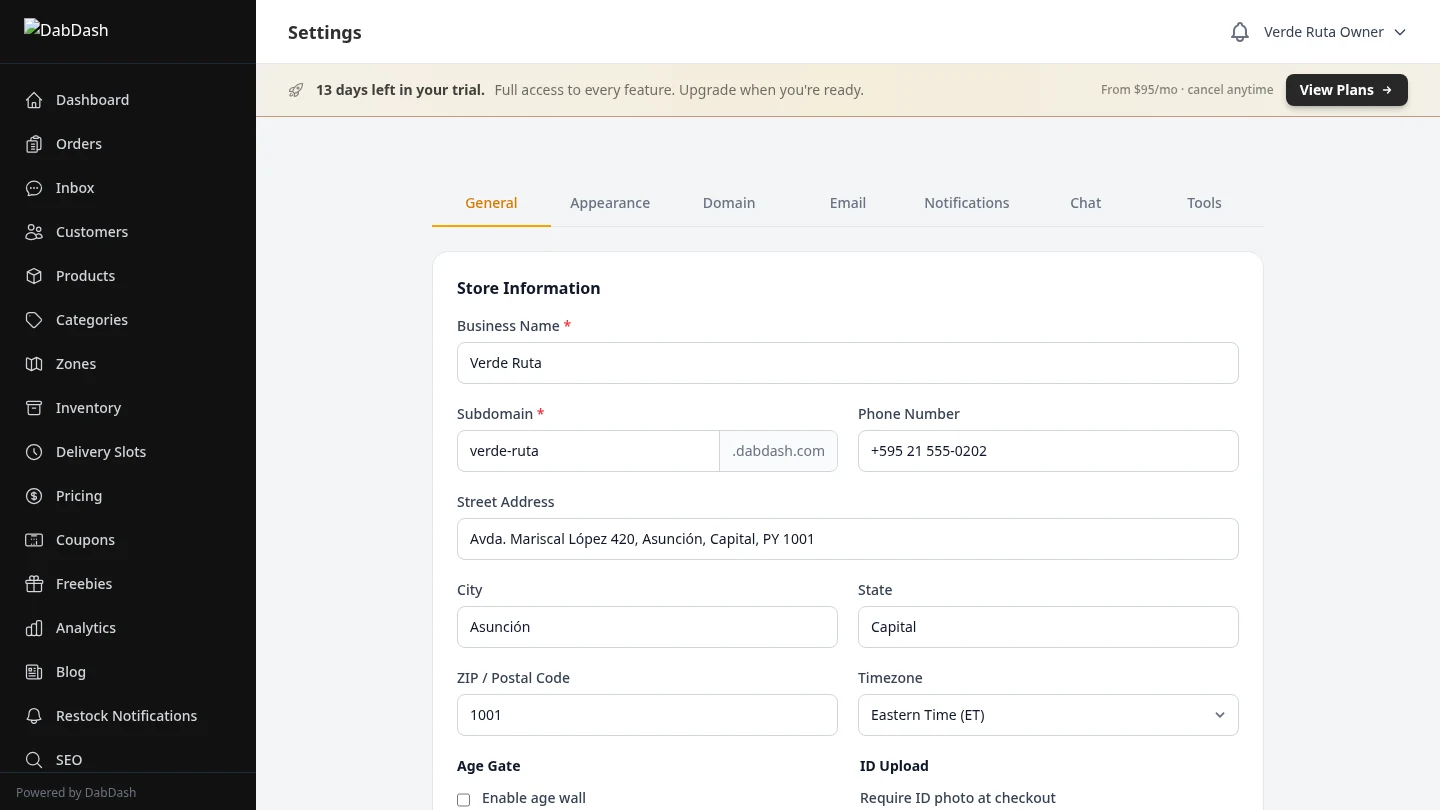Open the Dashboard from the sidebar

[x=92, y=100]
